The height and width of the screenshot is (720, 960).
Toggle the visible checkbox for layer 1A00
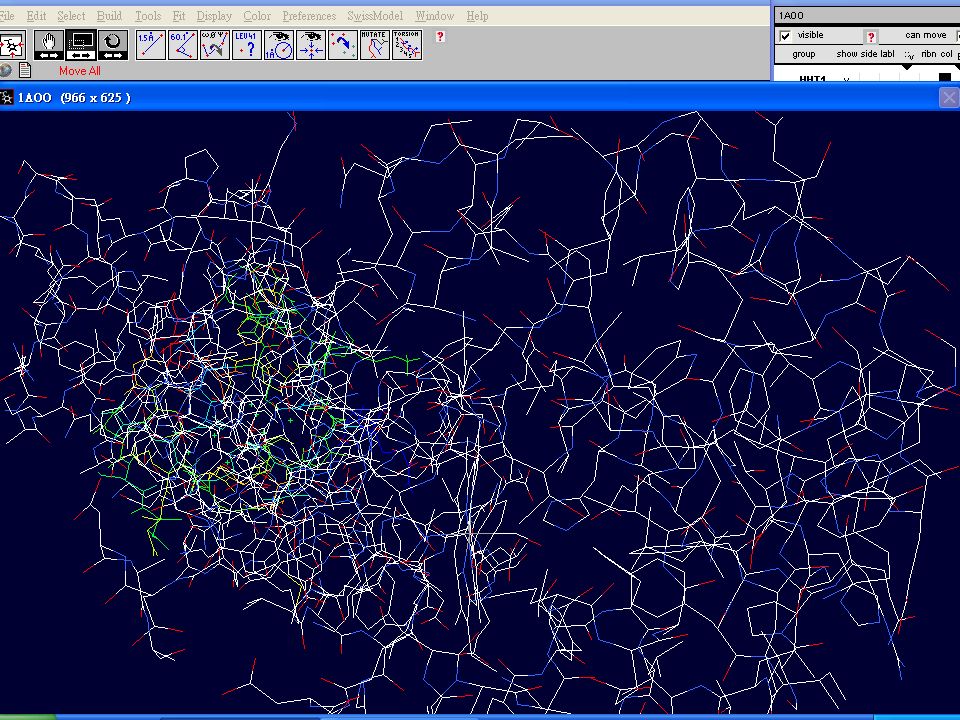click(785, 36)
